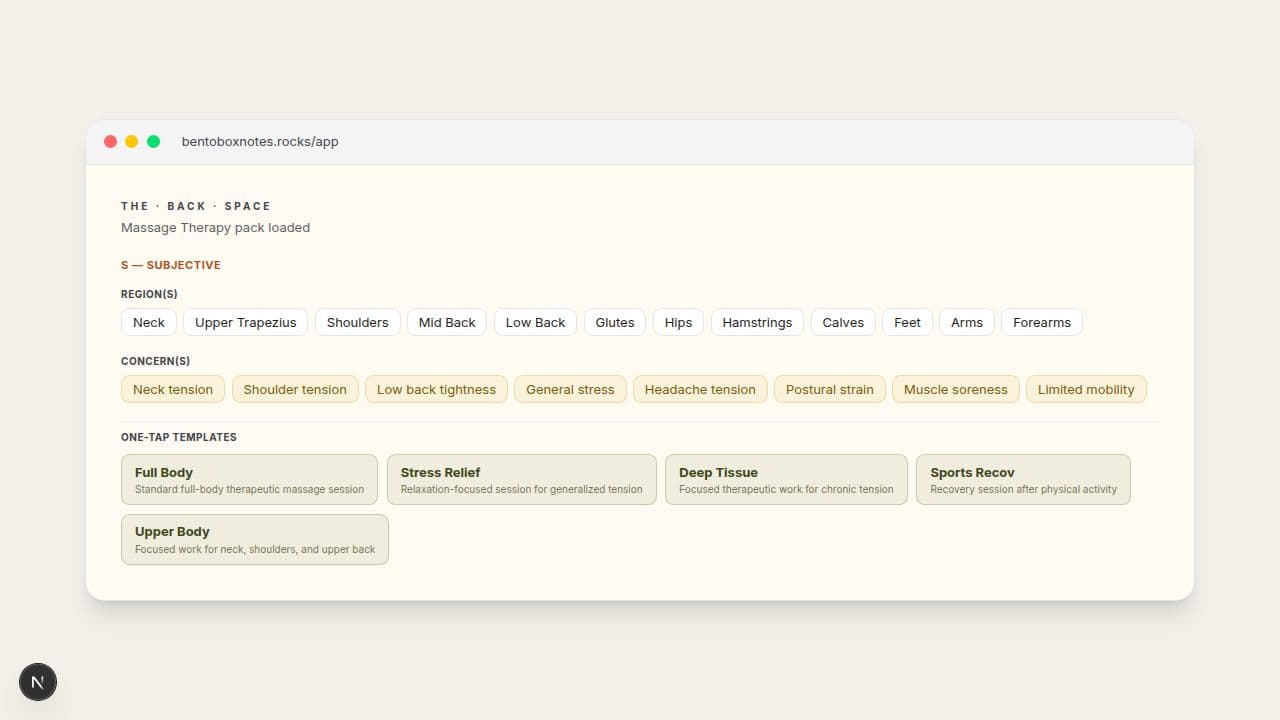The height and width of the screenshot is (720, 1280).
Task: Use the Deep Tissue template
Action: [x=786, y=480]
